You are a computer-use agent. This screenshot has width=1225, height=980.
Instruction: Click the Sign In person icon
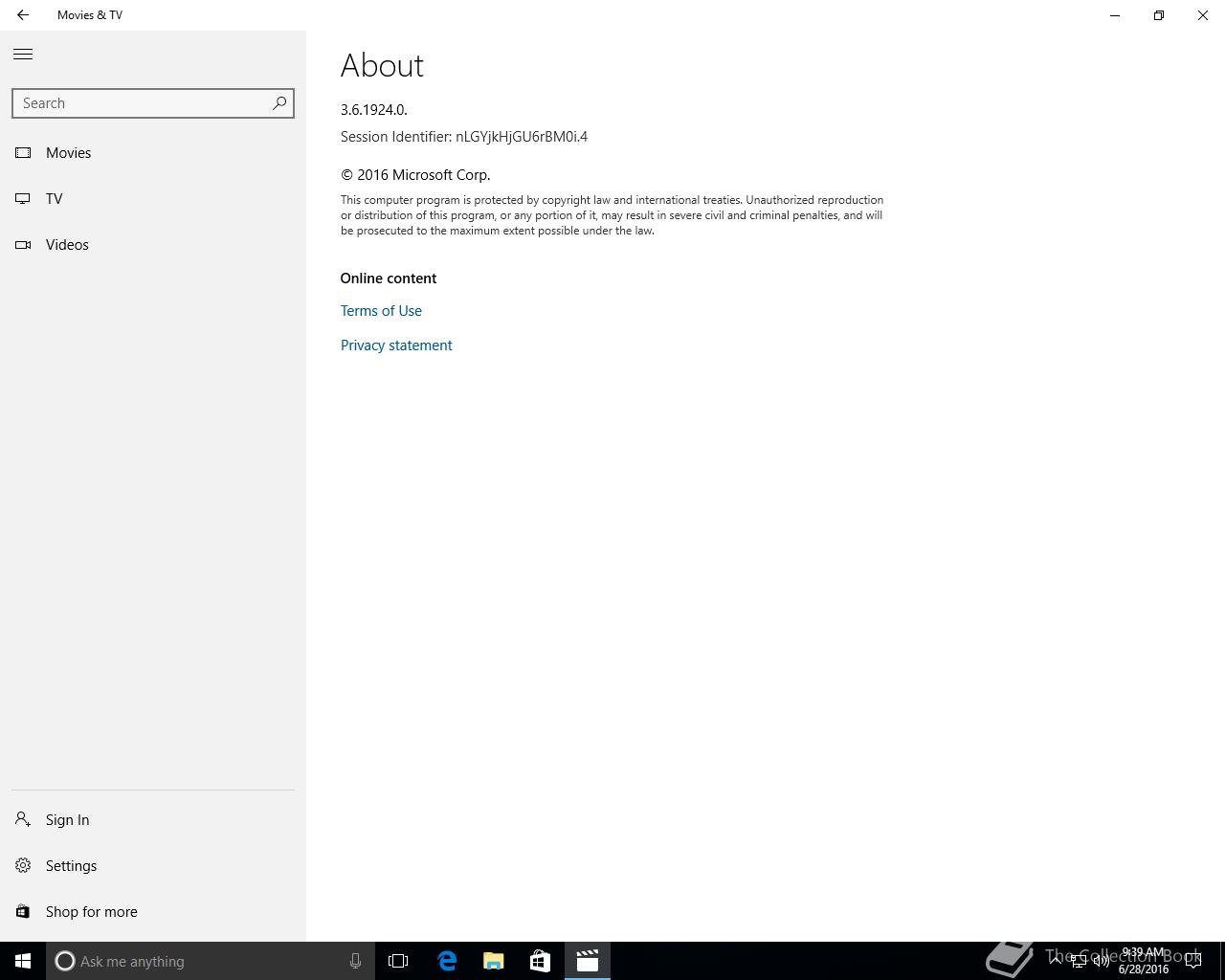click(x=23, y=819)
